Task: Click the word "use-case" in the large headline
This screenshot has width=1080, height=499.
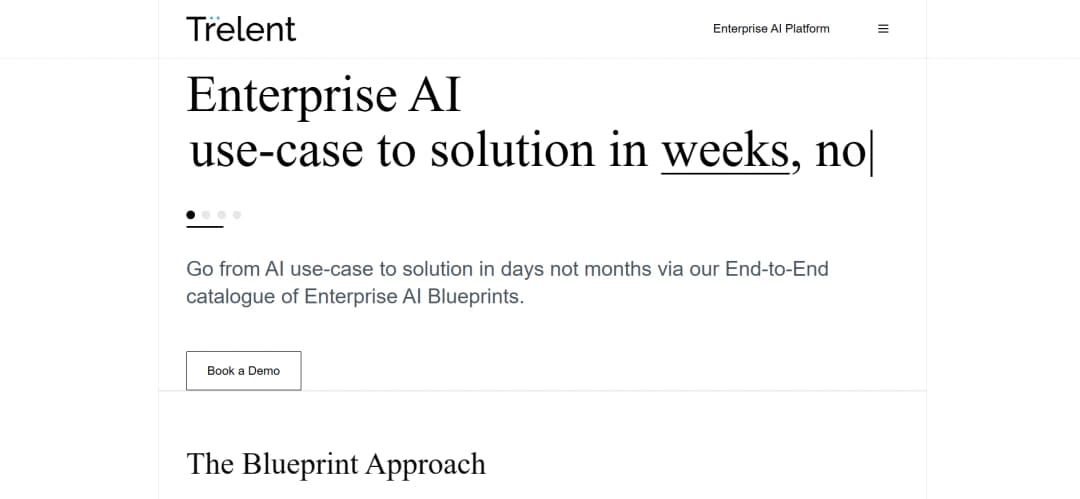Action: 277,151
